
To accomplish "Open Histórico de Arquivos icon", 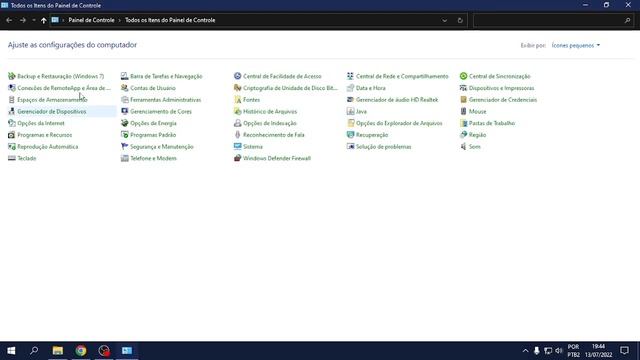I will (x=238, y=111).
